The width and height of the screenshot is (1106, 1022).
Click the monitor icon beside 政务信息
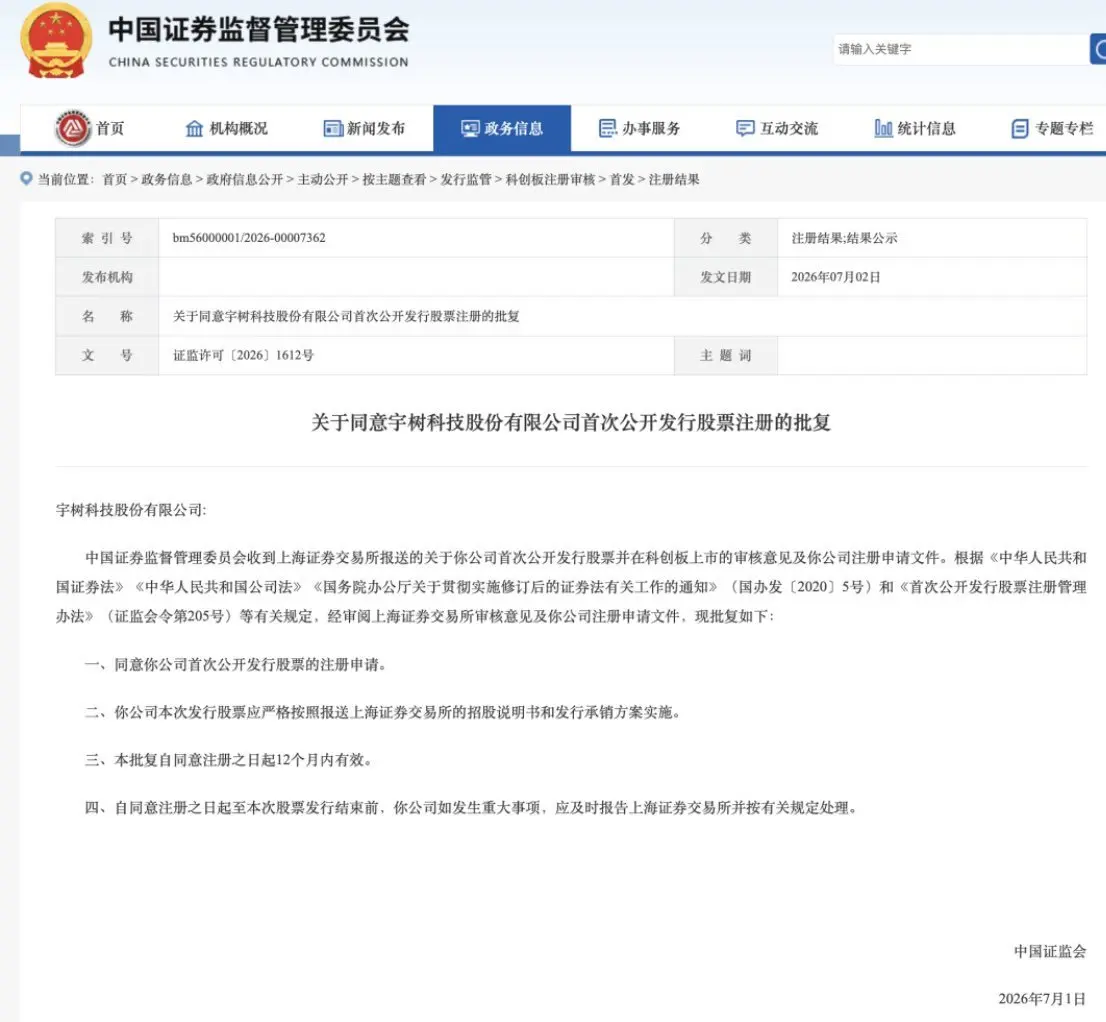pyautogui.click(x=470, y=128)
